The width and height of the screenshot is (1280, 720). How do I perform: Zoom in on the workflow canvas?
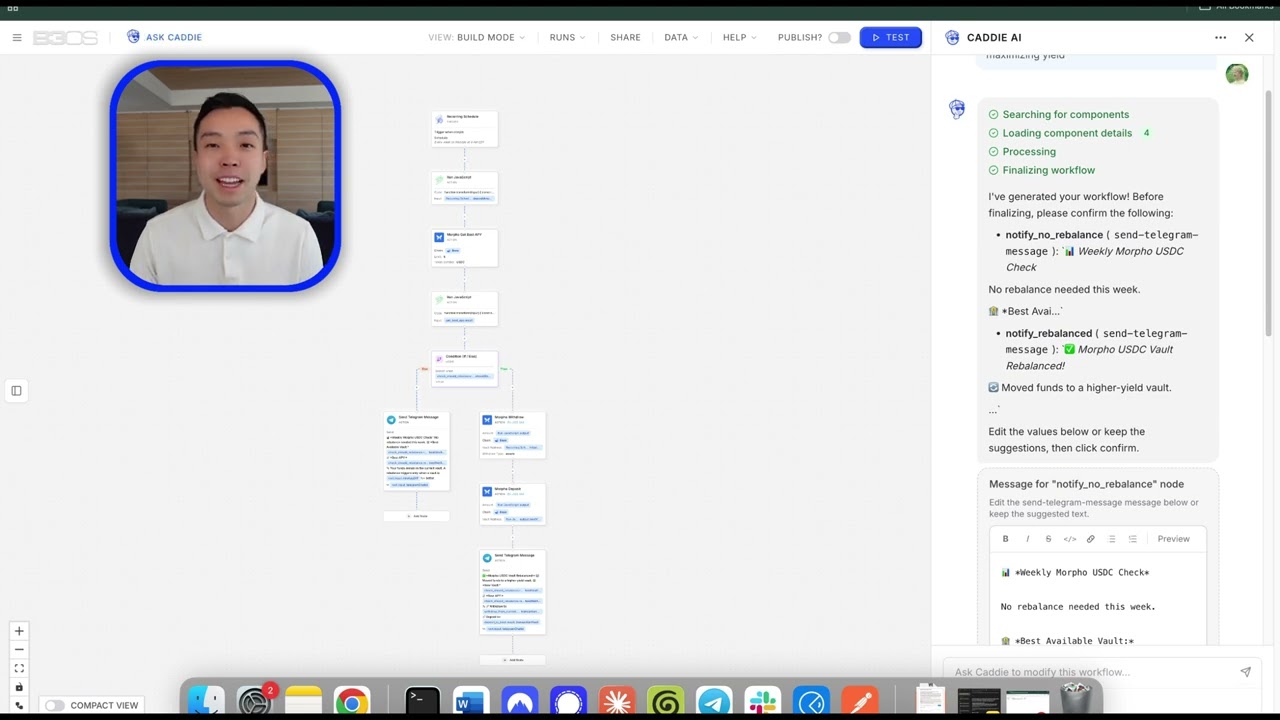[19, 631]
